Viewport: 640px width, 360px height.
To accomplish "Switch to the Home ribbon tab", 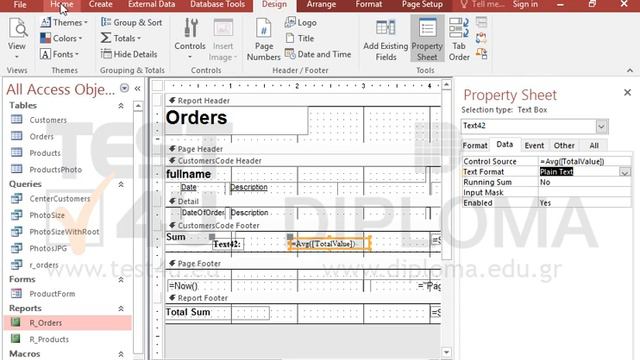I will click(62, 4).
